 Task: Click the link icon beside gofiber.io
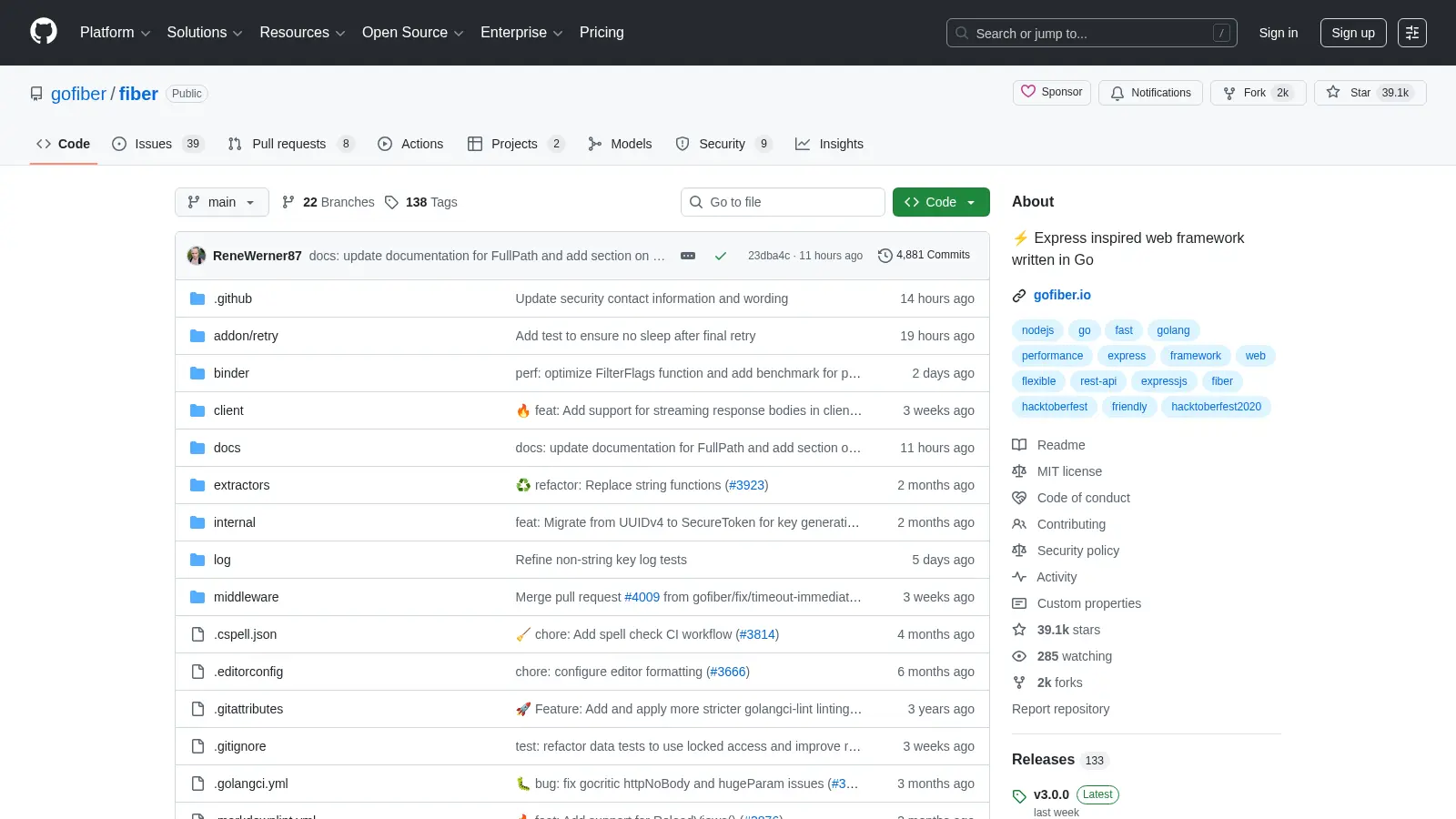pos(1019,295)
